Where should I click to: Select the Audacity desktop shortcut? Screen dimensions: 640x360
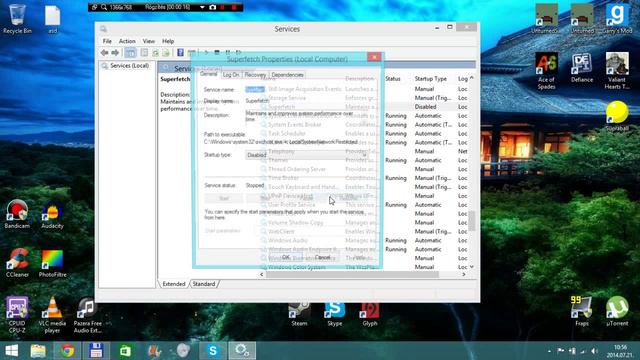52,214
